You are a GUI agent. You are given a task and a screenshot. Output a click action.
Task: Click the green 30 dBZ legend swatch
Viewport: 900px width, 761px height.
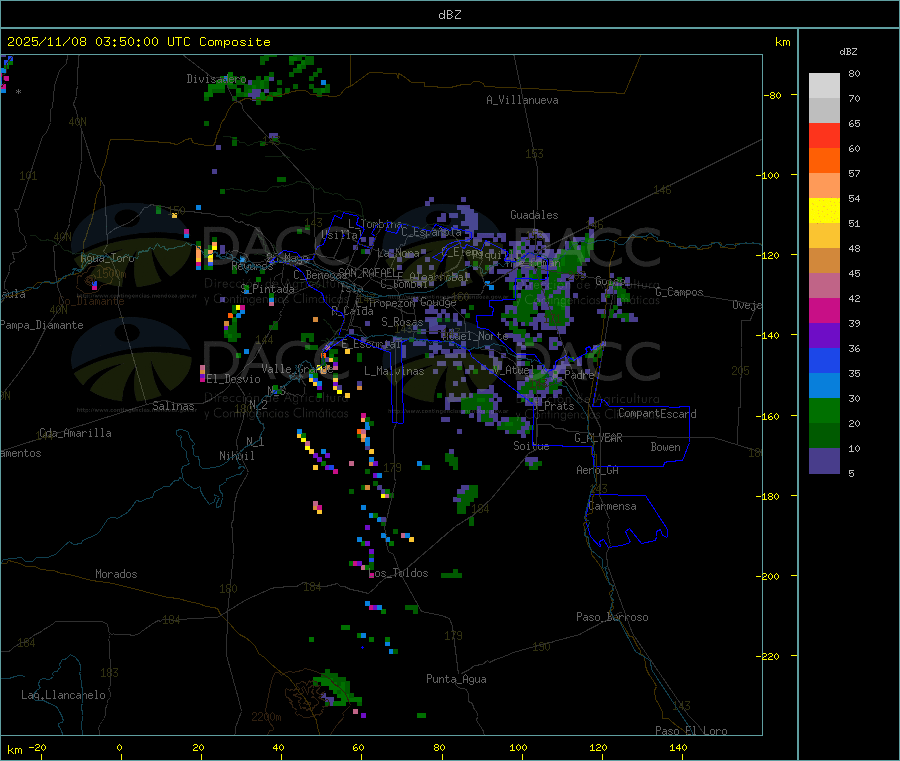tap(824, 410)
